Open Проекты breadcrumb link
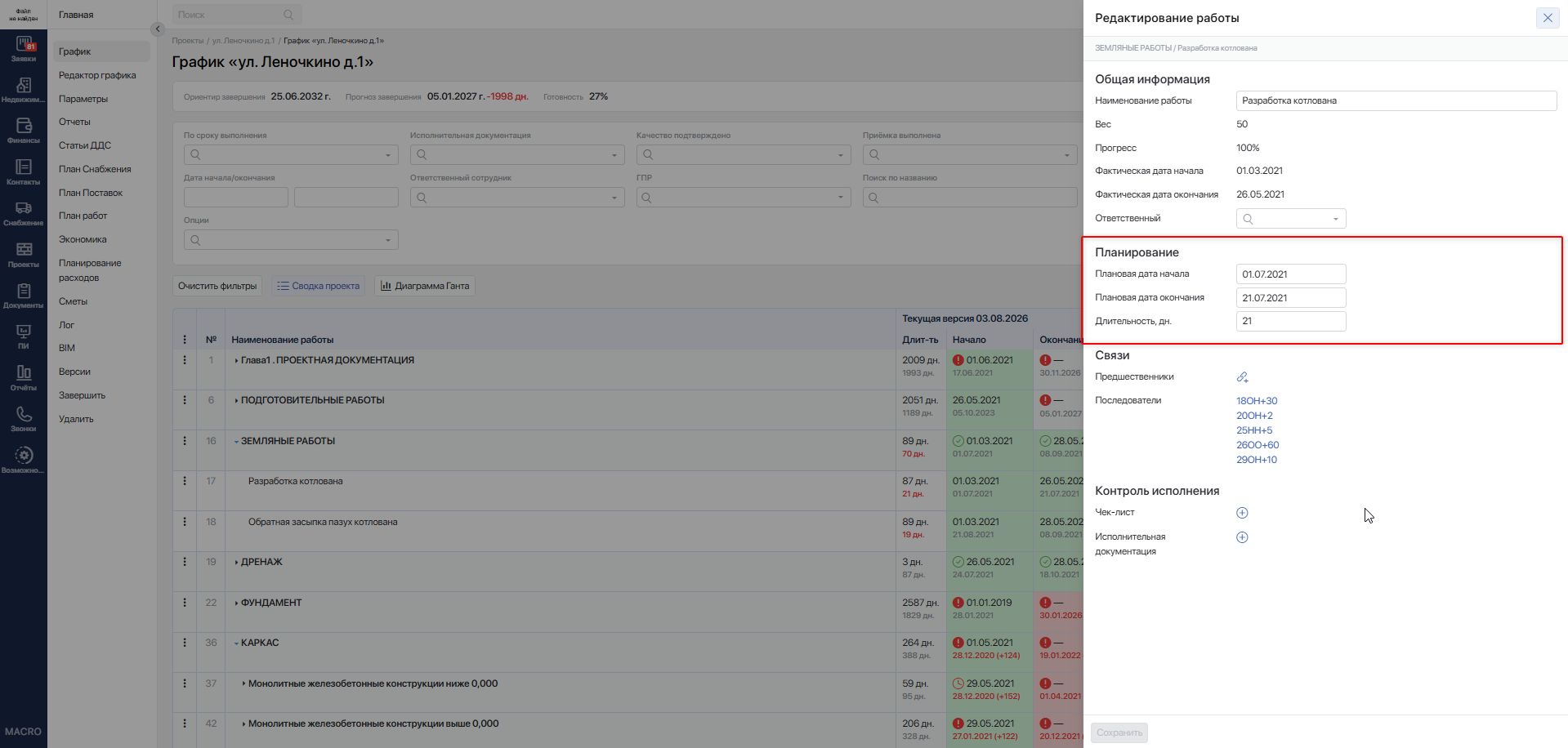 coord(188,41)
